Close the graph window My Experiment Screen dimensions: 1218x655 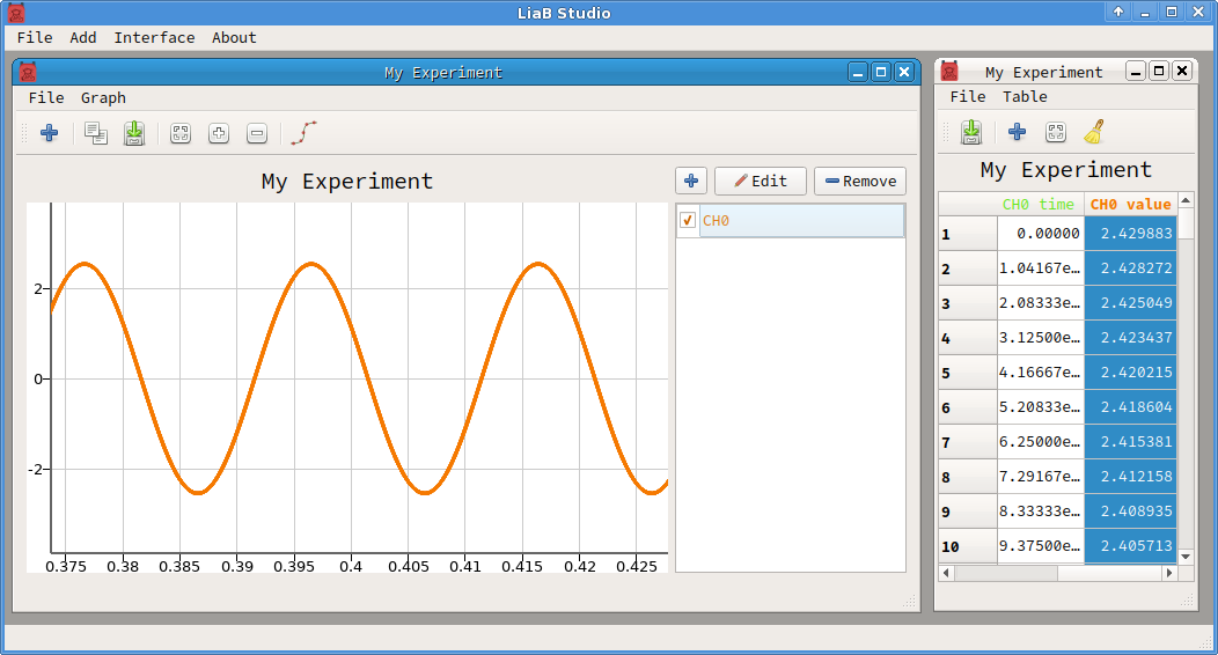pos(904,72)
